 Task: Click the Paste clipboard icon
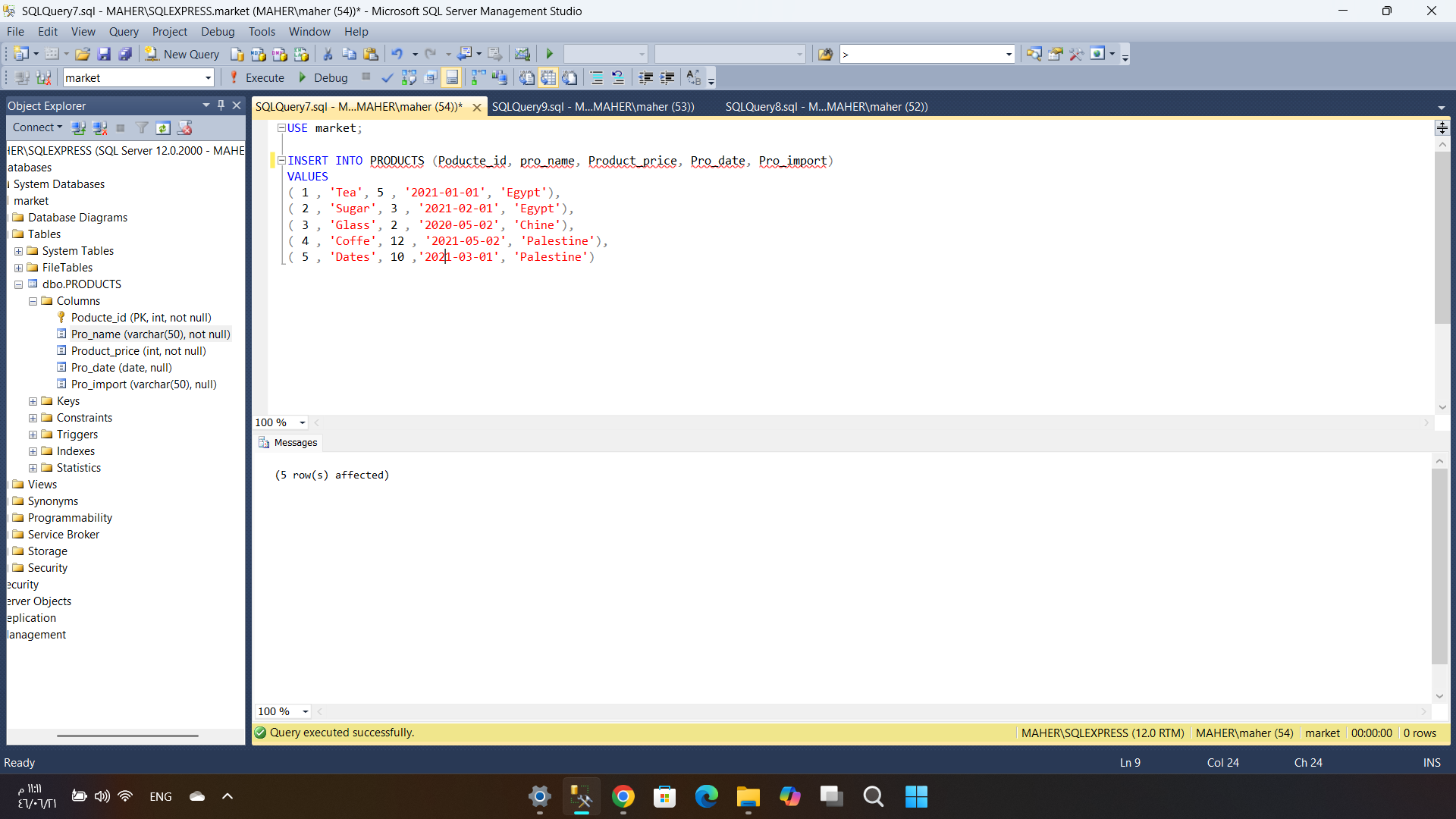tap(371, 54)
